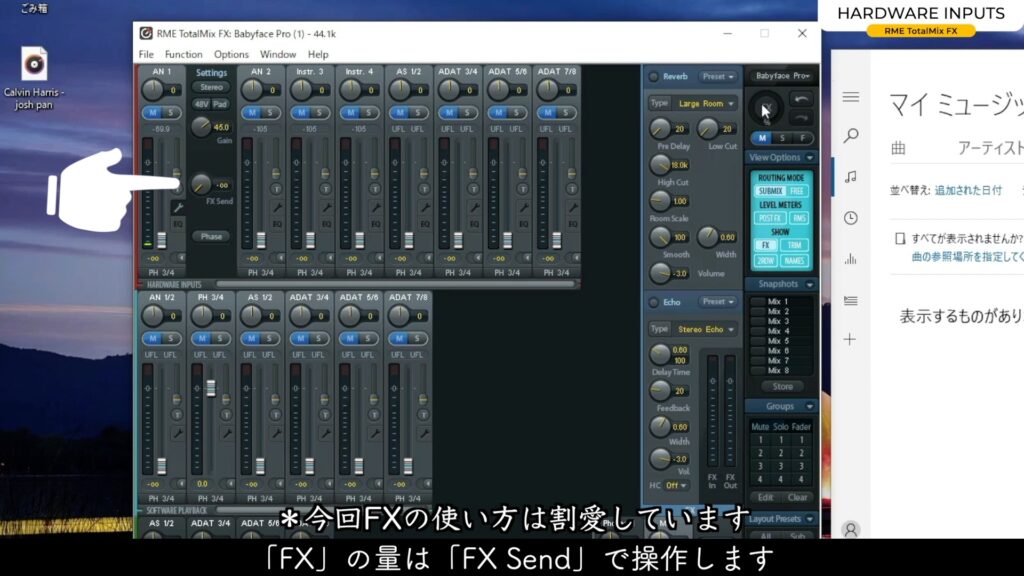Open the Calvin Harris audio file on the desktop
This screenshot has width=1024, height=576.
tap(34, 78)
